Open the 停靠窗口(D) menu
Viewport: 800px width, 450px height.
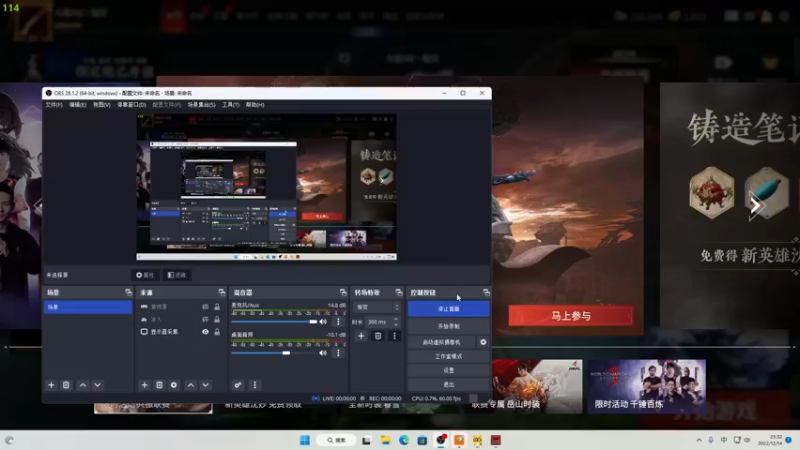tap(132, 105)
